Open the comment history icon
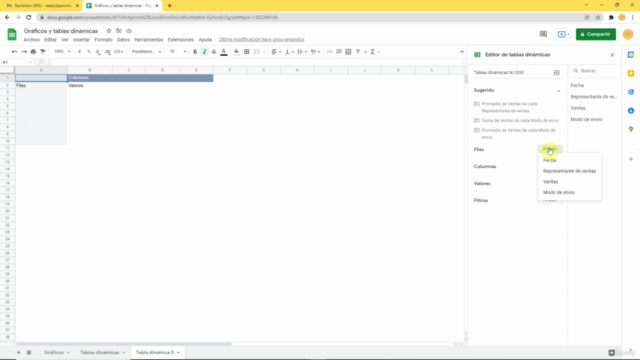Screen dimensions: 640x360 click(x=543, y=34)
